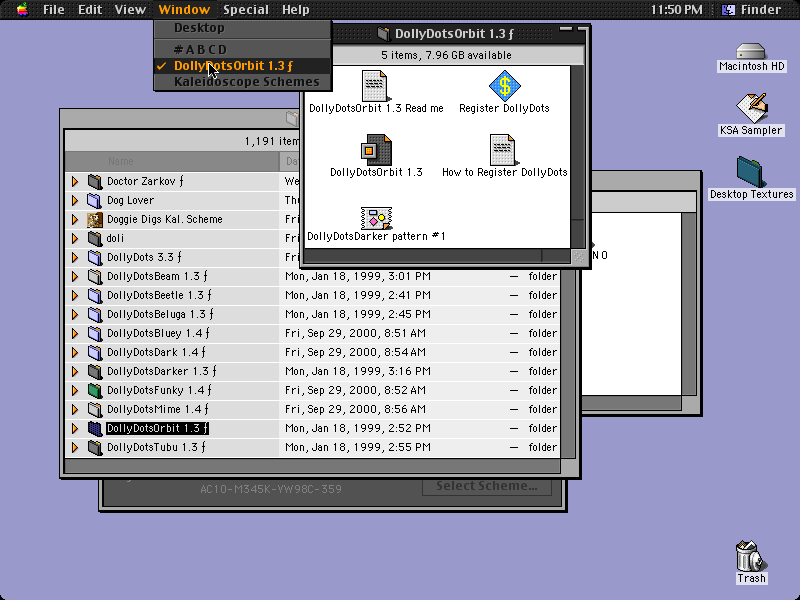Choose checked DollyDotsOrbit 1.3 ƒ menu item
Image resolution: width=800 pixels, height=600 pixels.
tap(243, 66)
